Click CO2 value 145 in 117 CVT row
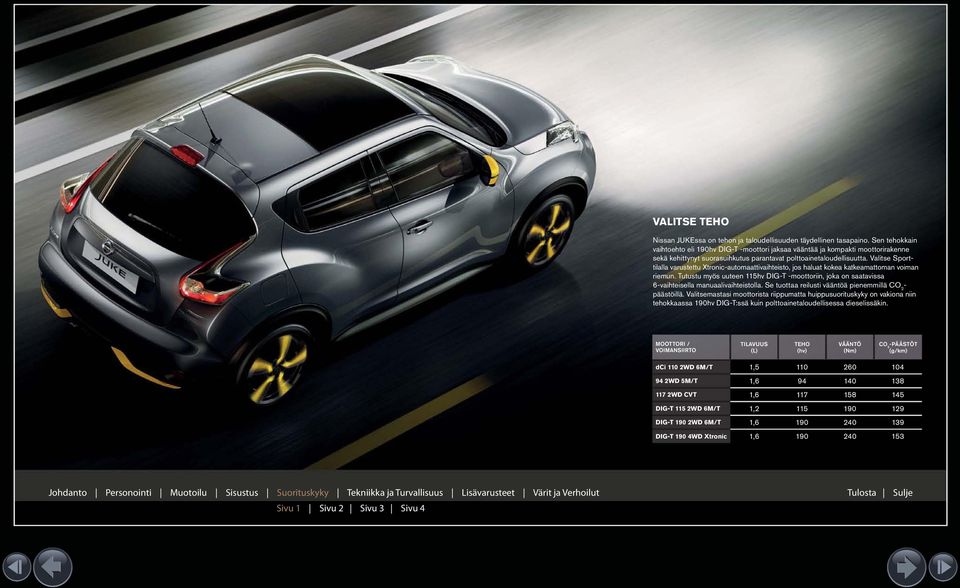960x588 pixels. click(x=898, y=394)
